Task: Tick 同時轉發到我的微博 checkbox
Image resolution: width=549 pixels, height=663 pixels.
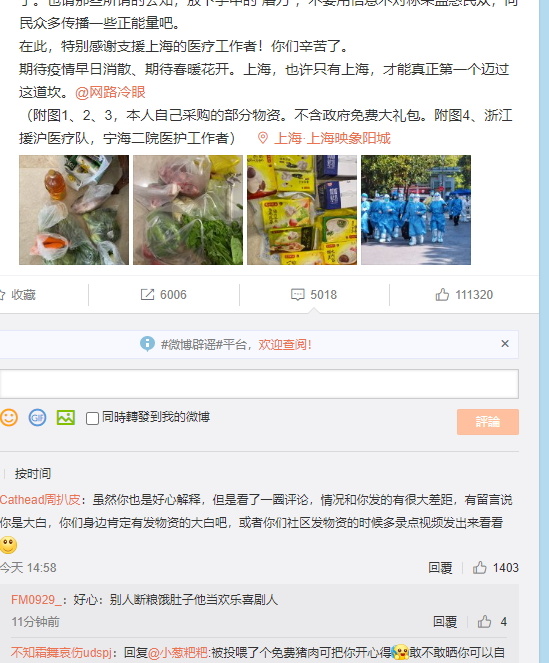Action: [92, 418]
